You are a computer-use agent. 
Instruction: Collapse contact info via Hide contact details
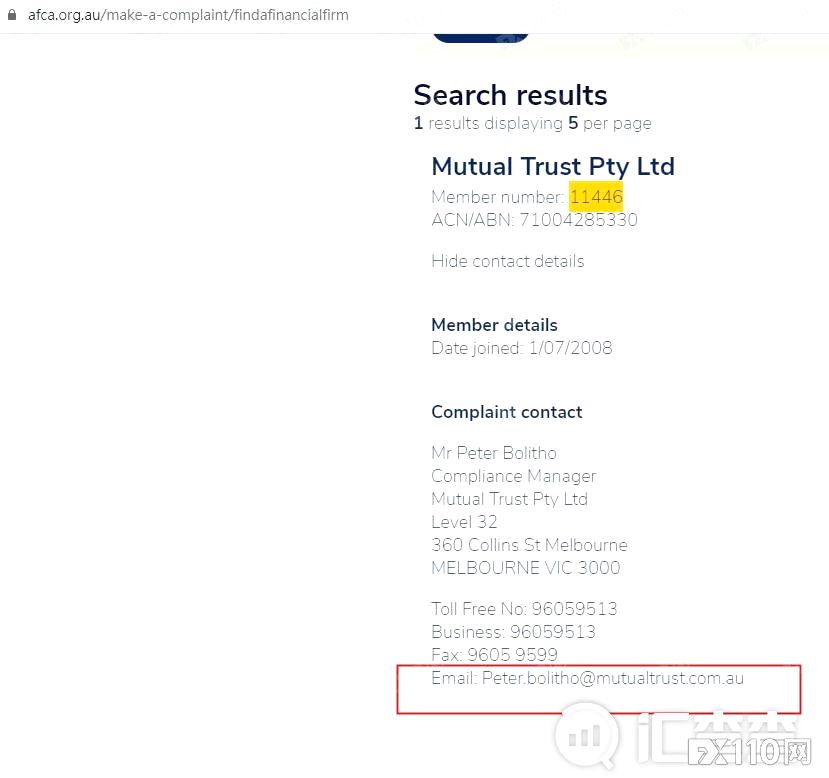pos(508,261)
